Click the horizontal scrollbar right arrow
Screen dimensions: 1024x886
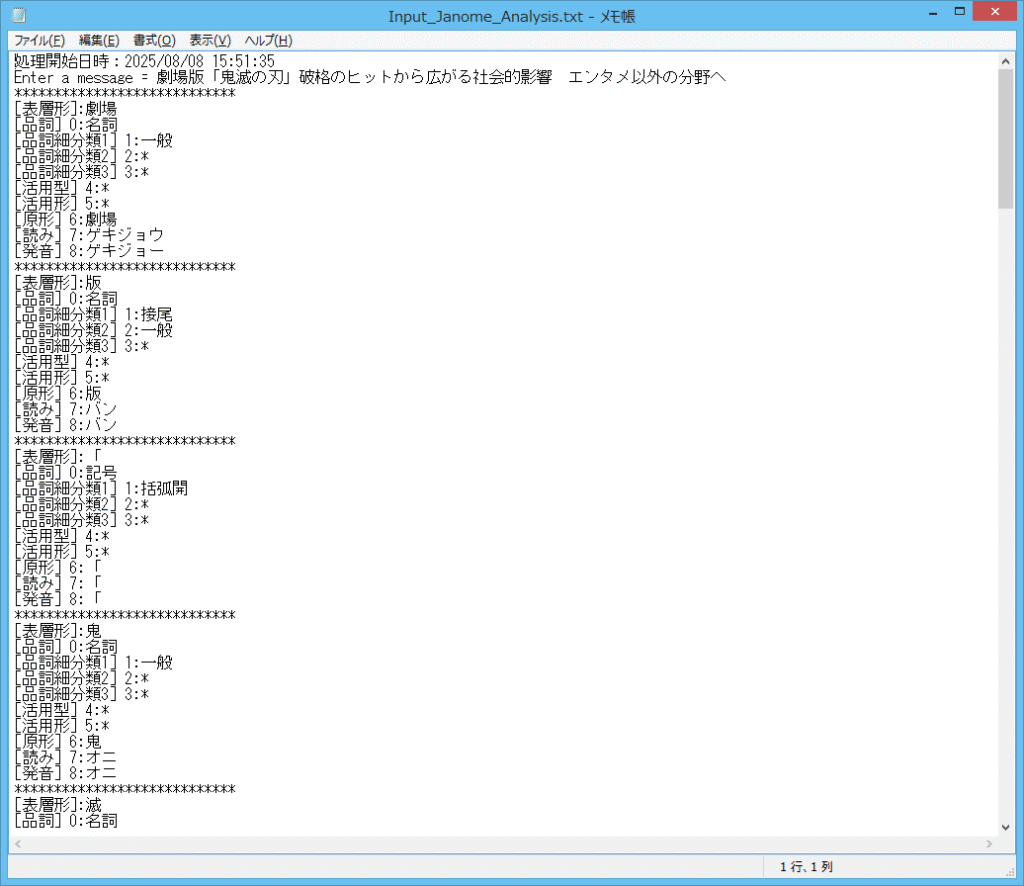(x=988, y=845)
